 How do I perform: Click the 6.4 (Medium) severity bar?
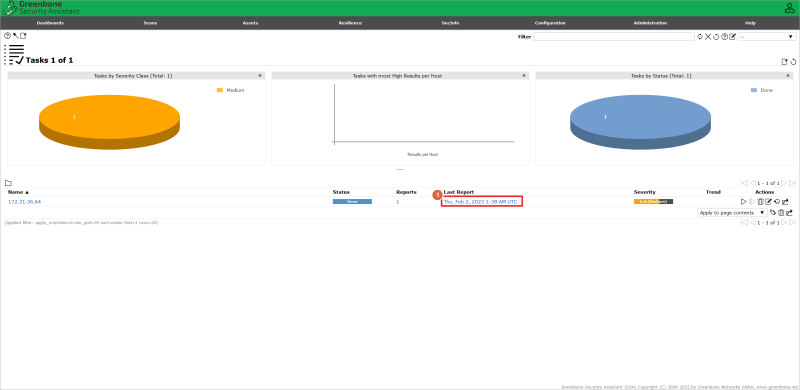[x=653, y=202]
